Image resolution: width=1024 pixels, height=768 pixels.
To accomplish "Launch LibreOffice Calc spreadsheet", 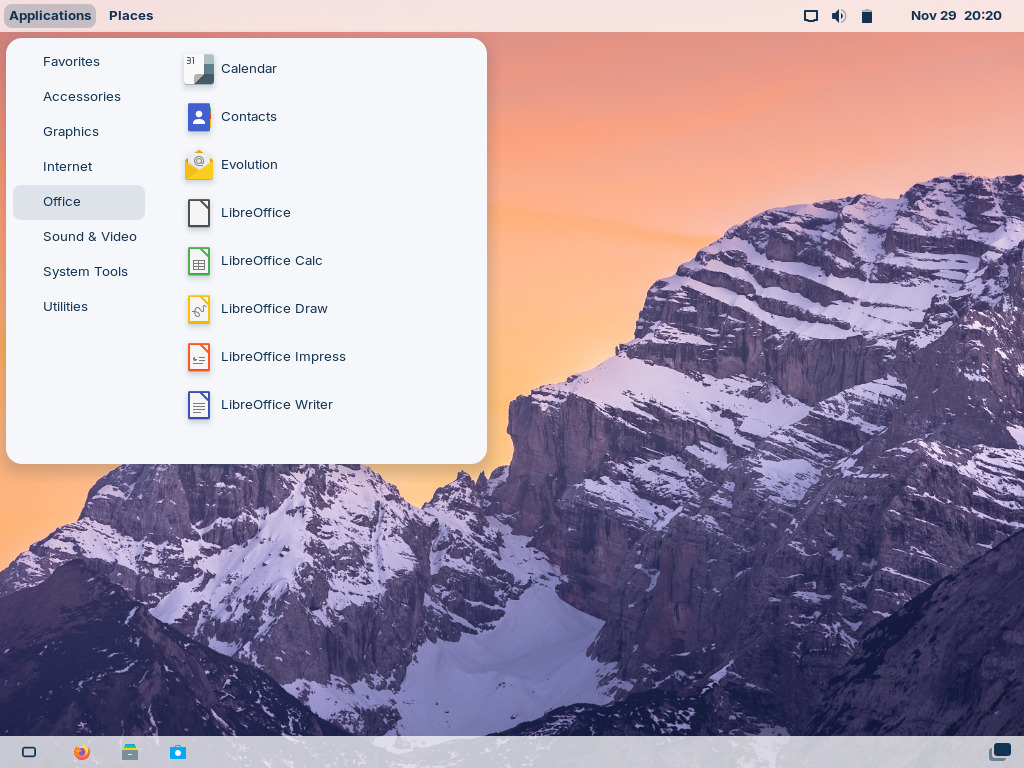I will click(271, 261).
